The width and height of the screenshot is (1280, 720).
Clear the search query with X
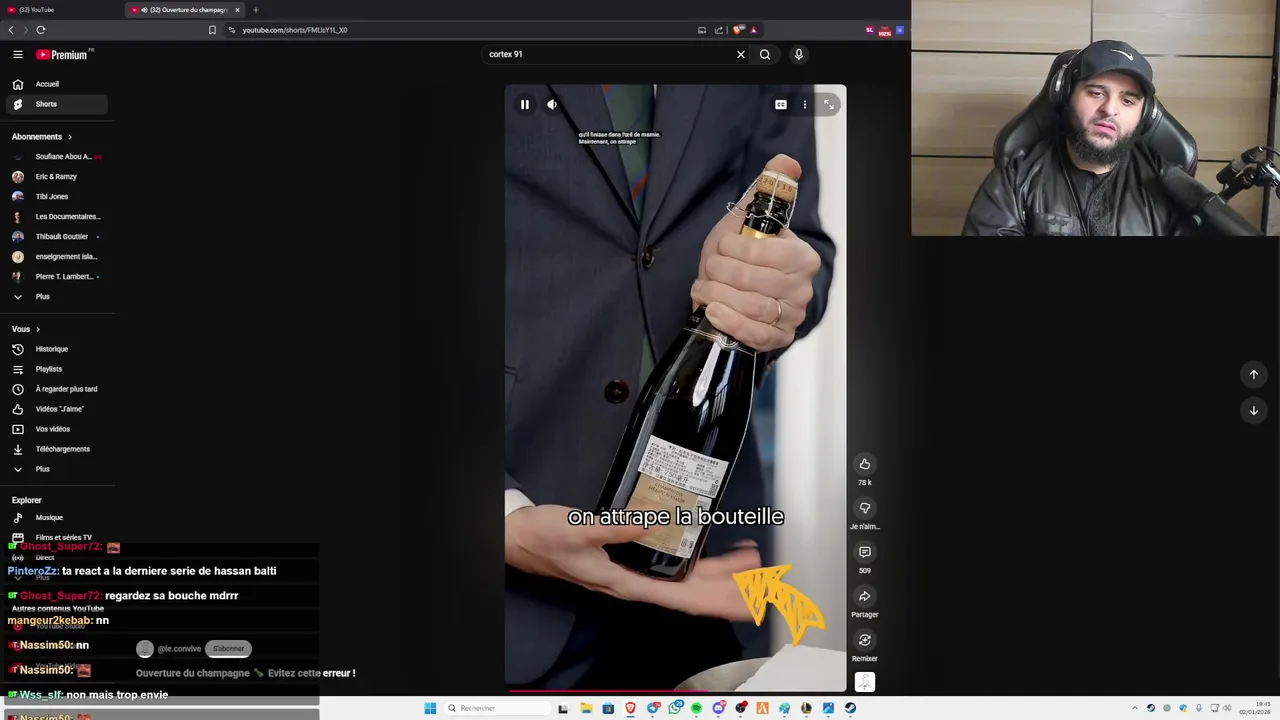click(x=741, y=54)
